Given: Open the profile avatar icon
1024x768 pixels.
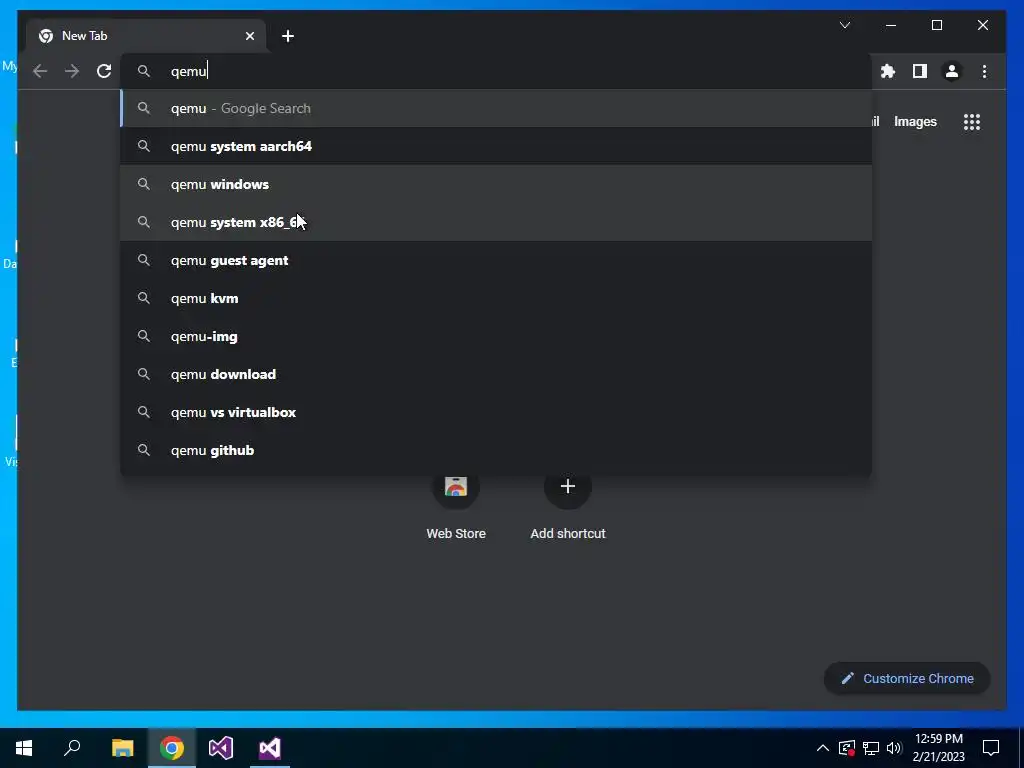Looking at the screenshot, I should point(952,71).
